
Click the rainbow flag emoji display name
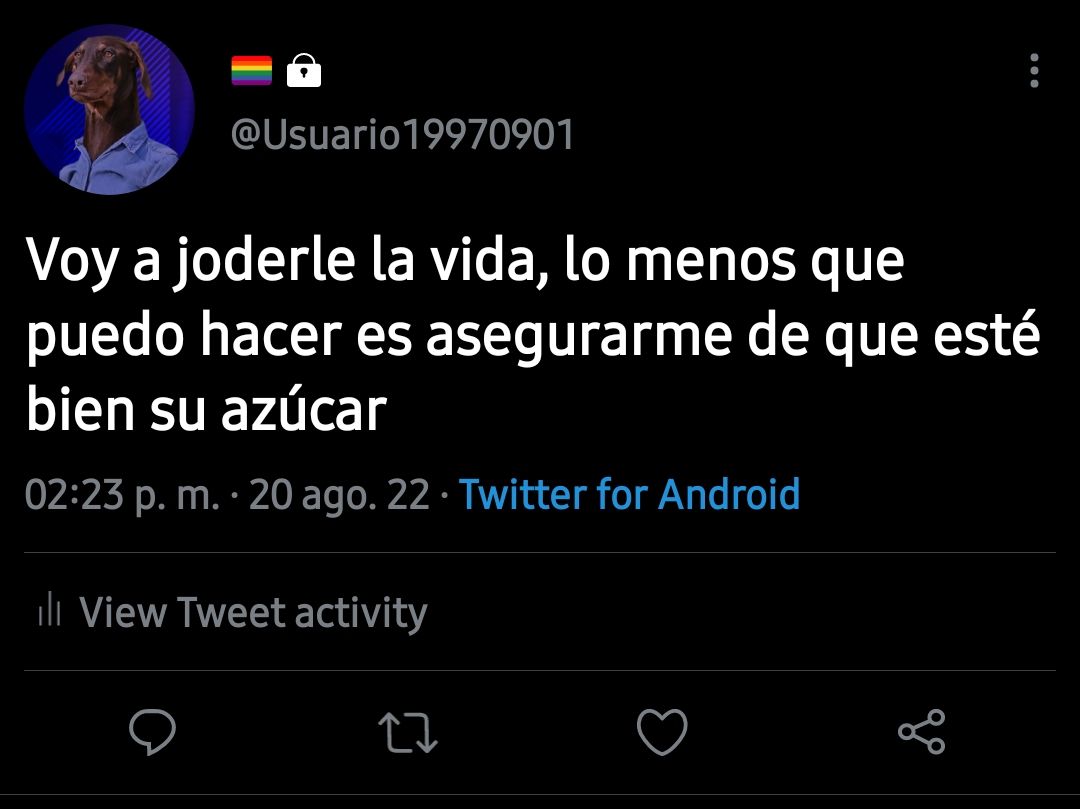251,70
